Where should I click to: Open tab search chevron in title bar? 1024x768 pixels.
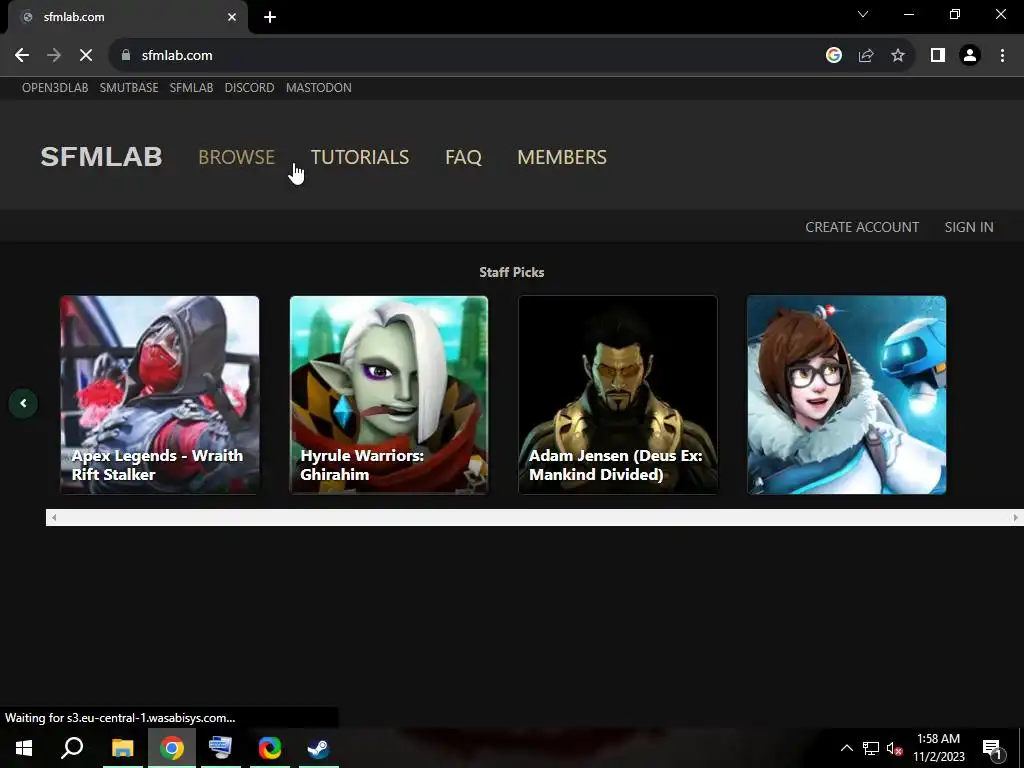point(863,14)
